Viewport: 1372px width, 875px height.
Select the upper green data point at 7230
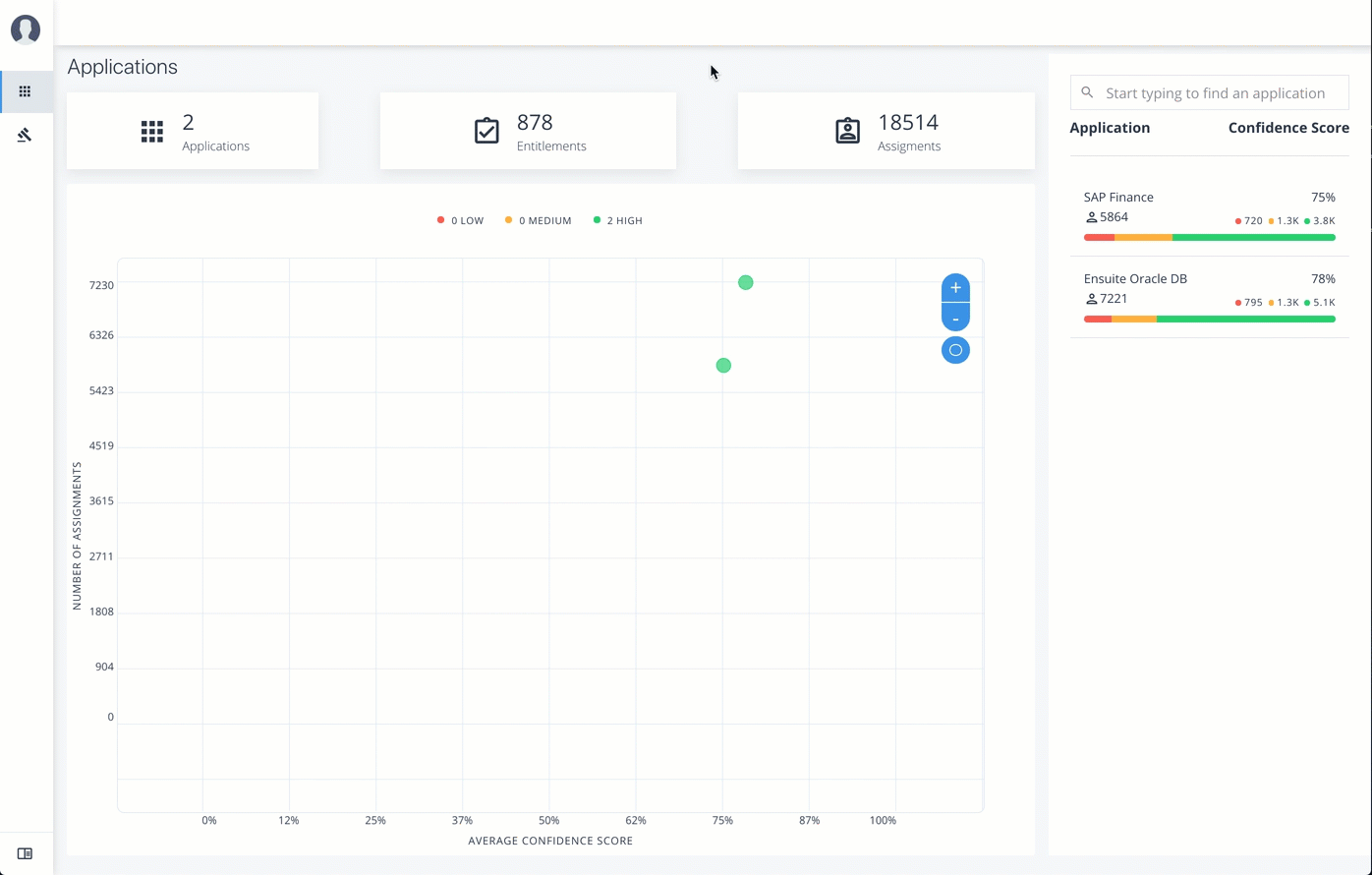(x=746, y=283)
